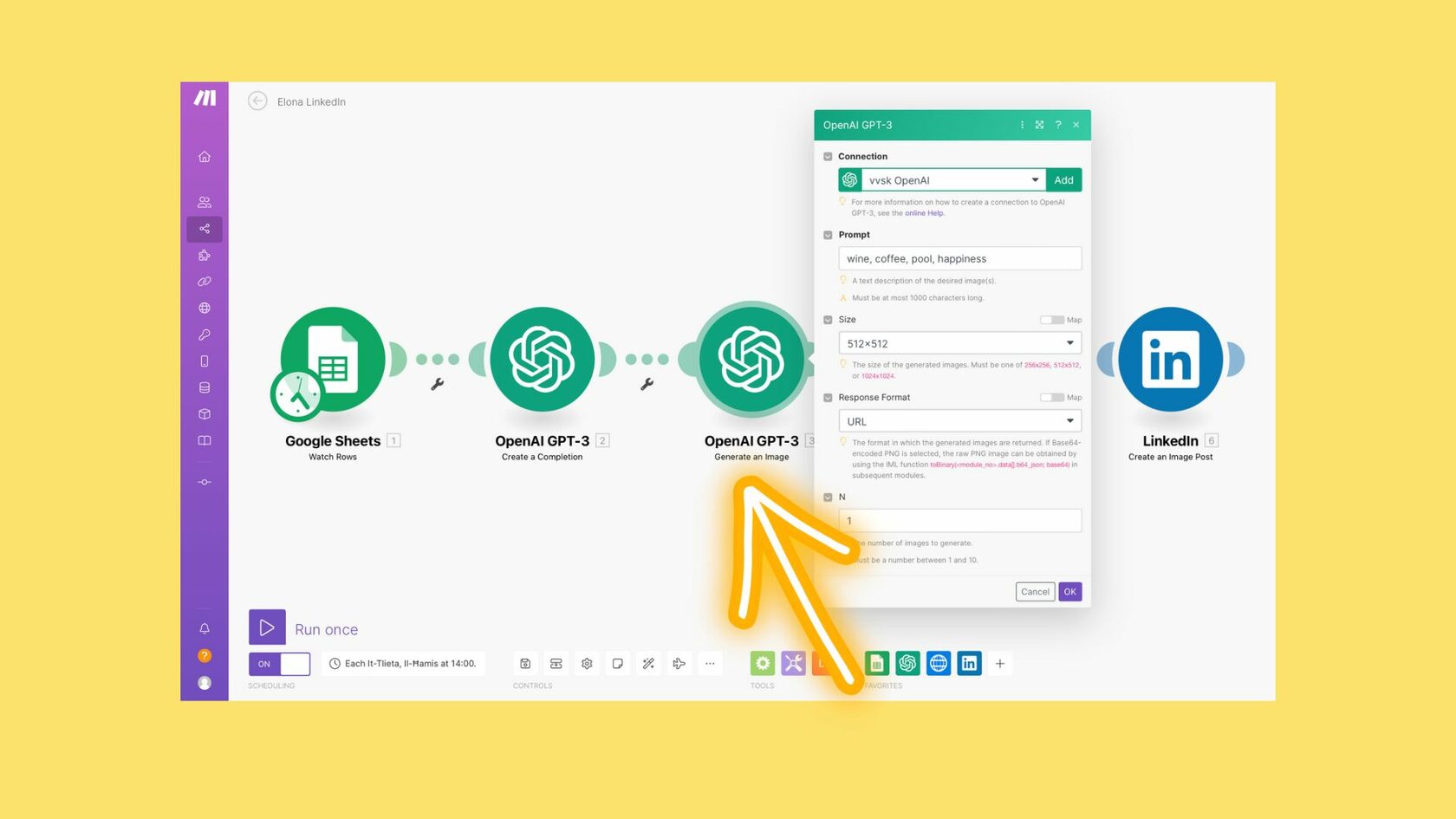1456x819 pixels.
Task: Toggle the Map switch for Response Format
Action: coord(1052,398)
